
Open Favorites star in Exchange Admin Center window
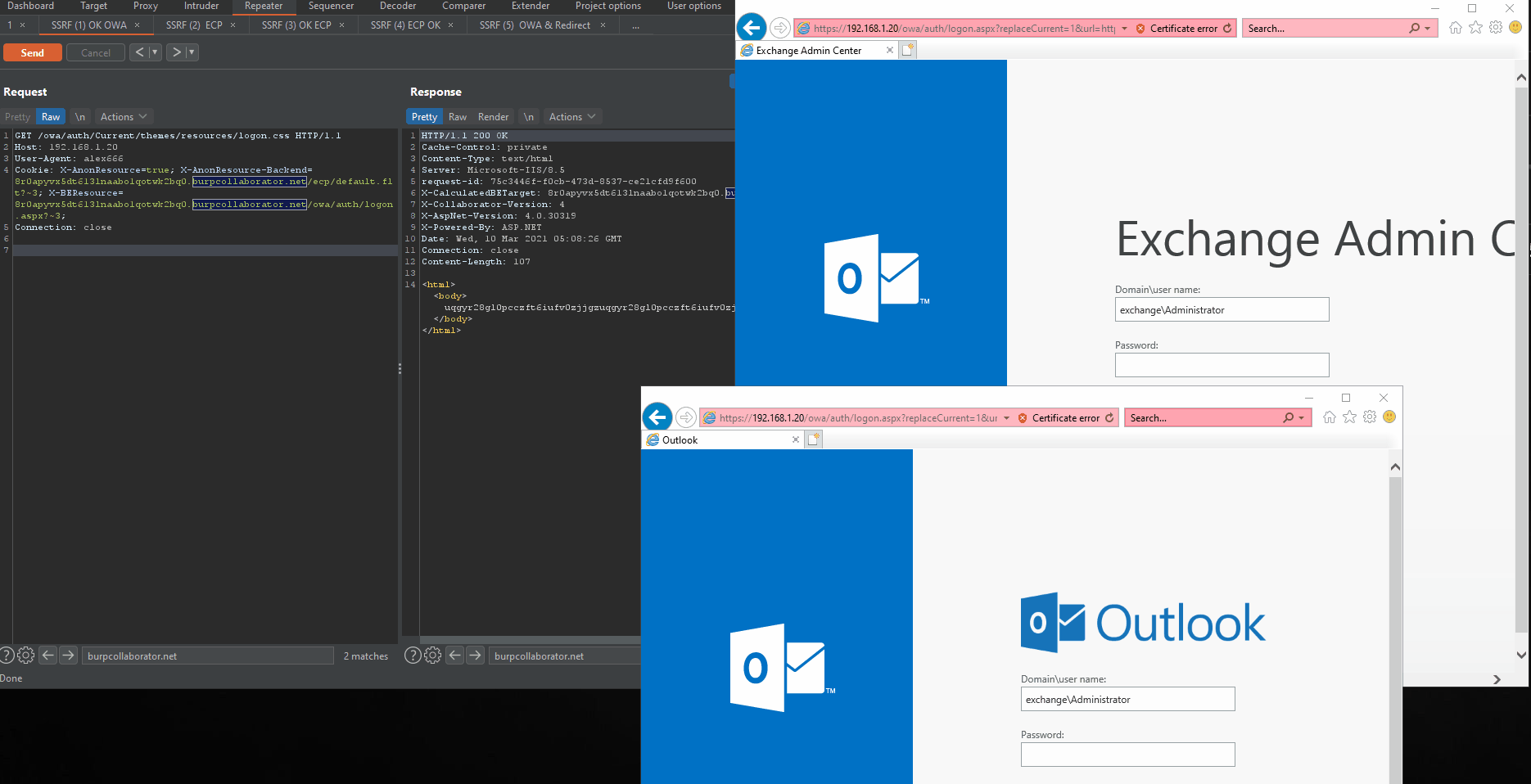pos(1475,28)
